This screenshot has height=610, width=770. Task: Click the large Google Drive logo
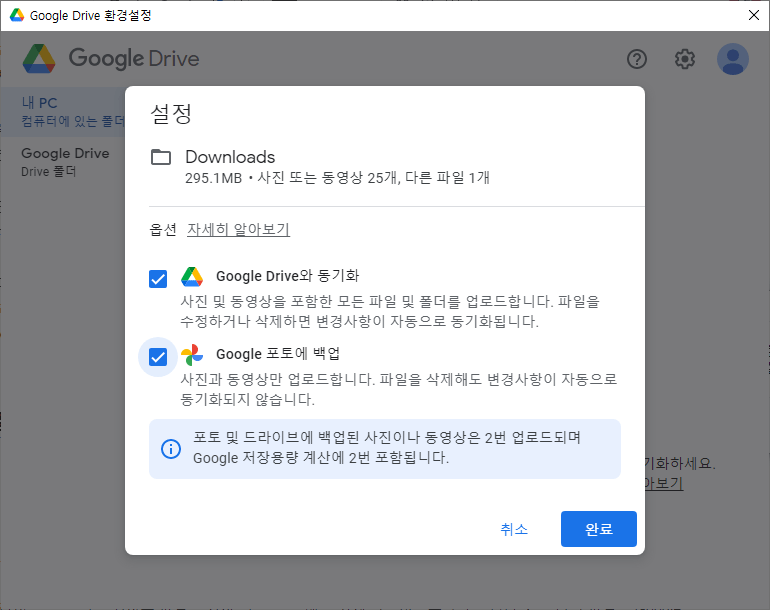(39, 59)
